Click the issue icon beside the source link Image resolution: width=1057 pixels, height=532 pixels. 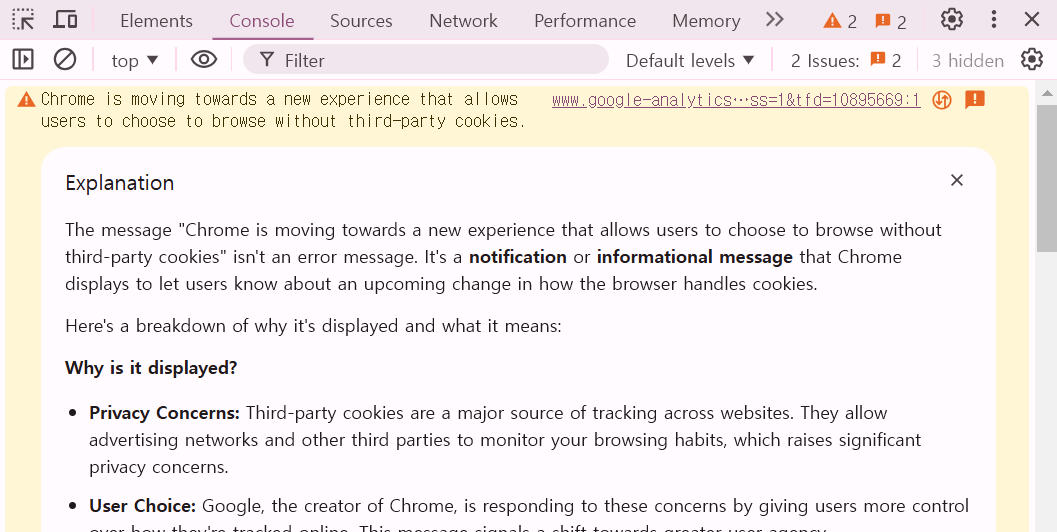pos(975,100)
